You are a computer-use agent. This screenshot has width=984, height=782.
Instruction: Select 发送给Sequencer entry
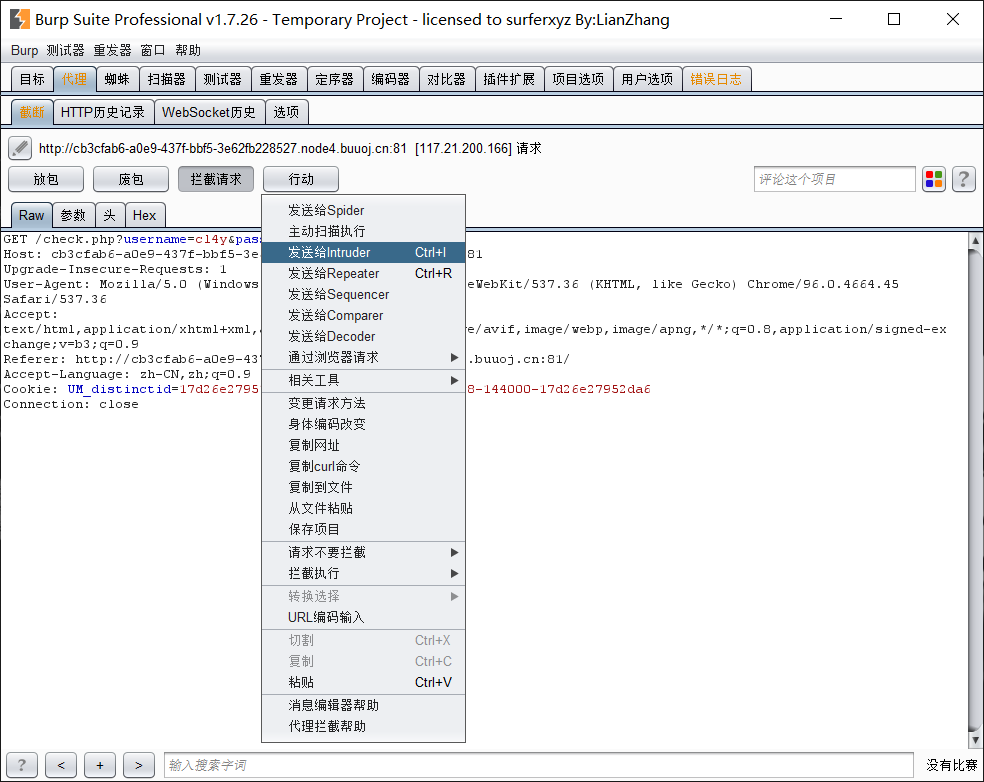point(363,294)
